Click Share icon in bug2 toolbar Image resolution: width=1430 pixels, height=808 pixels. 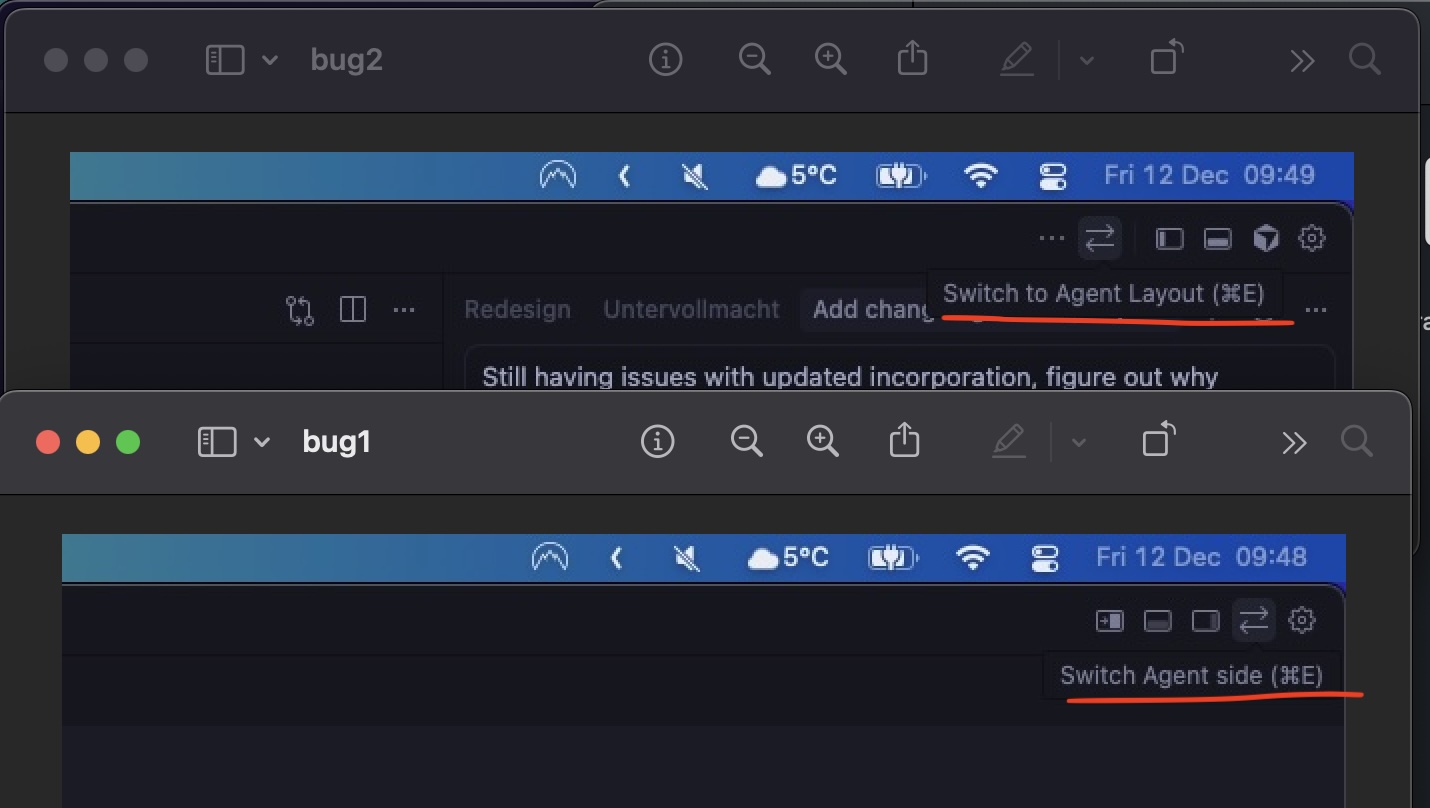pyautogui.click(x=912, y=59)
